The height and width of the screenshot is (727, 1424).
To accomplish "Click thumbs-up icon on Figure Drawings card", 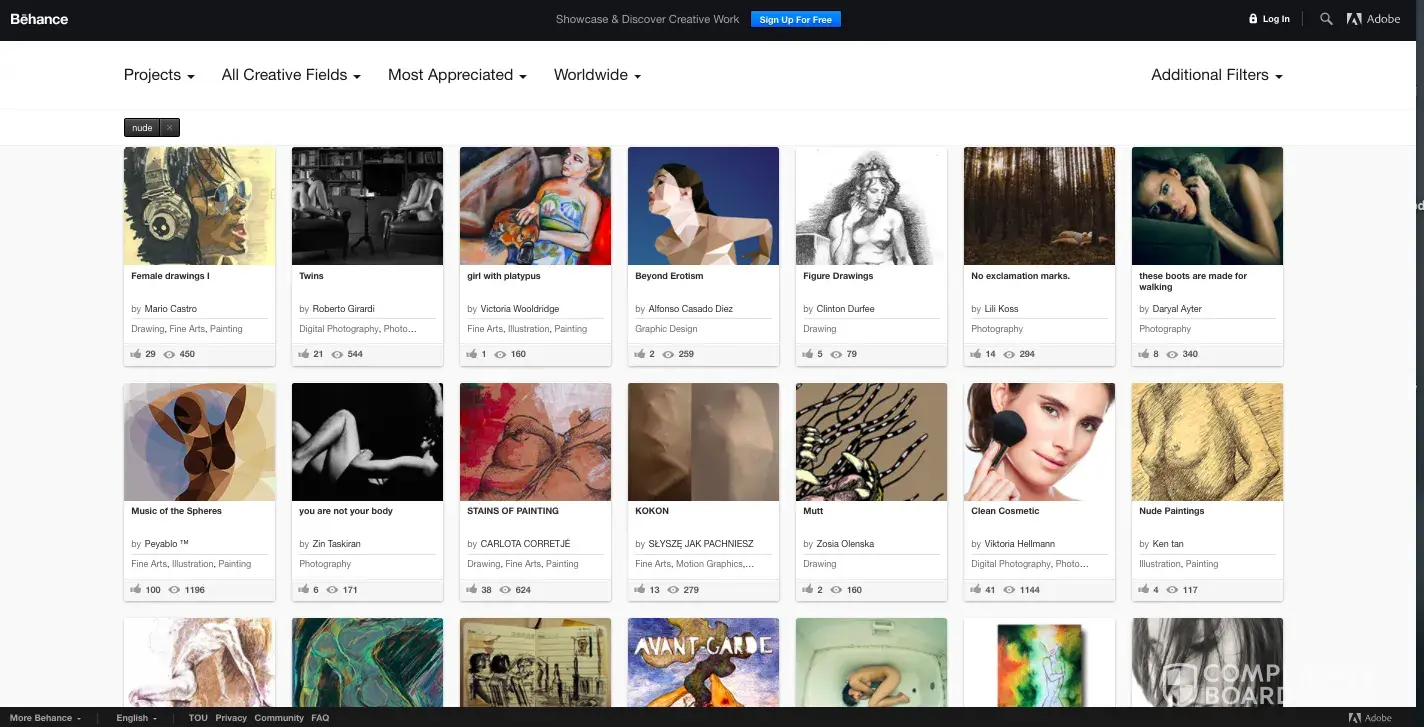I will point(808,354).
